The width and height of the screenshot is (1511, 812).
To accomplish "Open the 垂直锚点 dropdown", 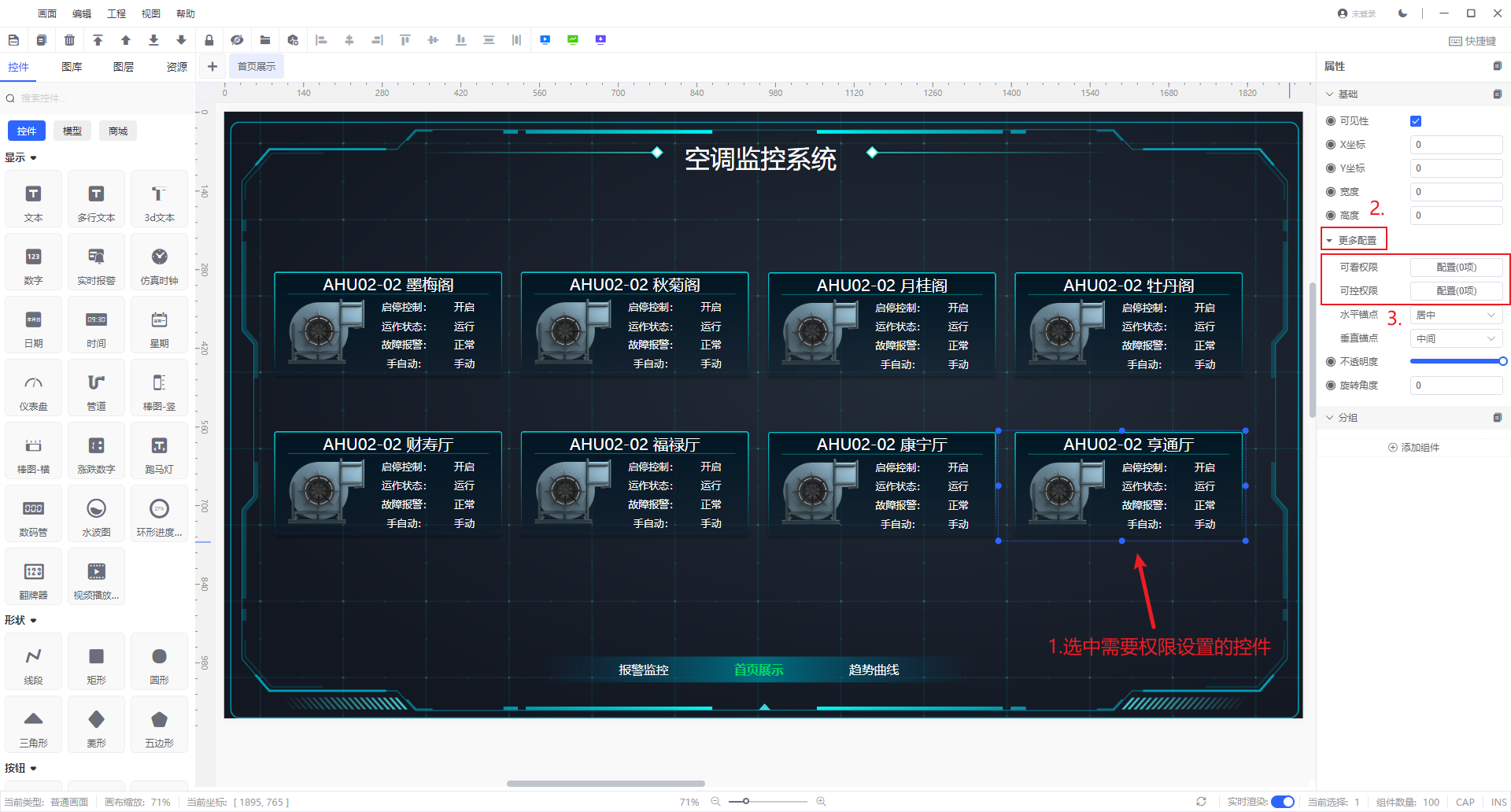I will click(1455, 338).
